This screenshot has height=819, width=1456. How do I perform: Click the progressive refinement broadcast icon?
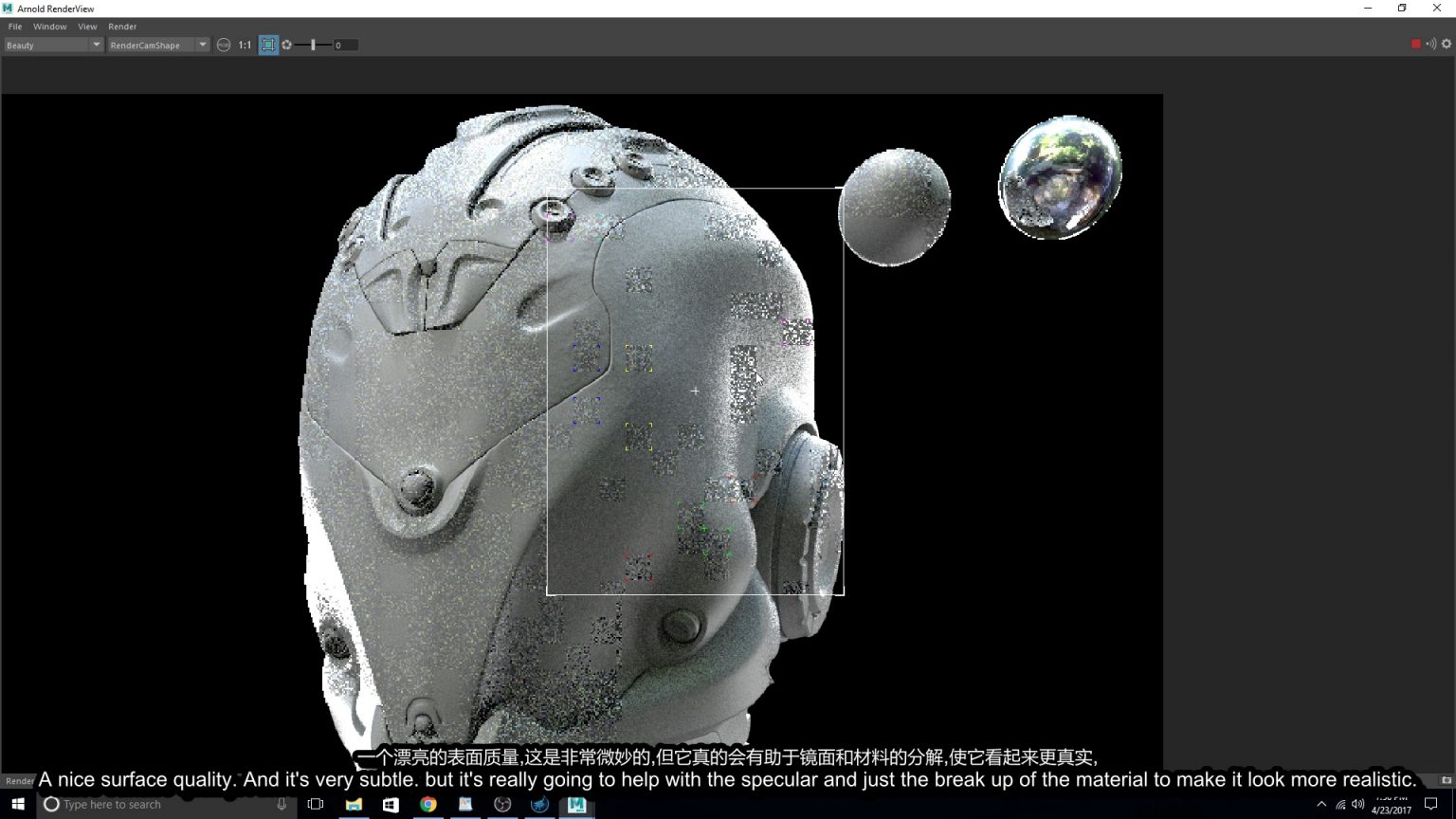[x=1430, y=44]
